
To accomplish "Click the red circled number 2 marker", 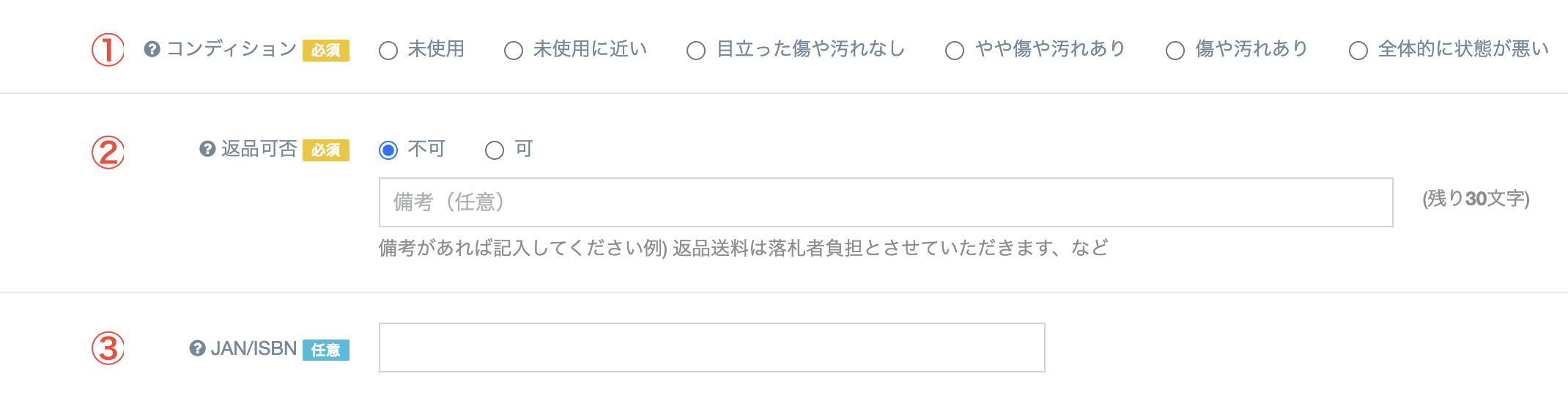I will pos(108,153).
